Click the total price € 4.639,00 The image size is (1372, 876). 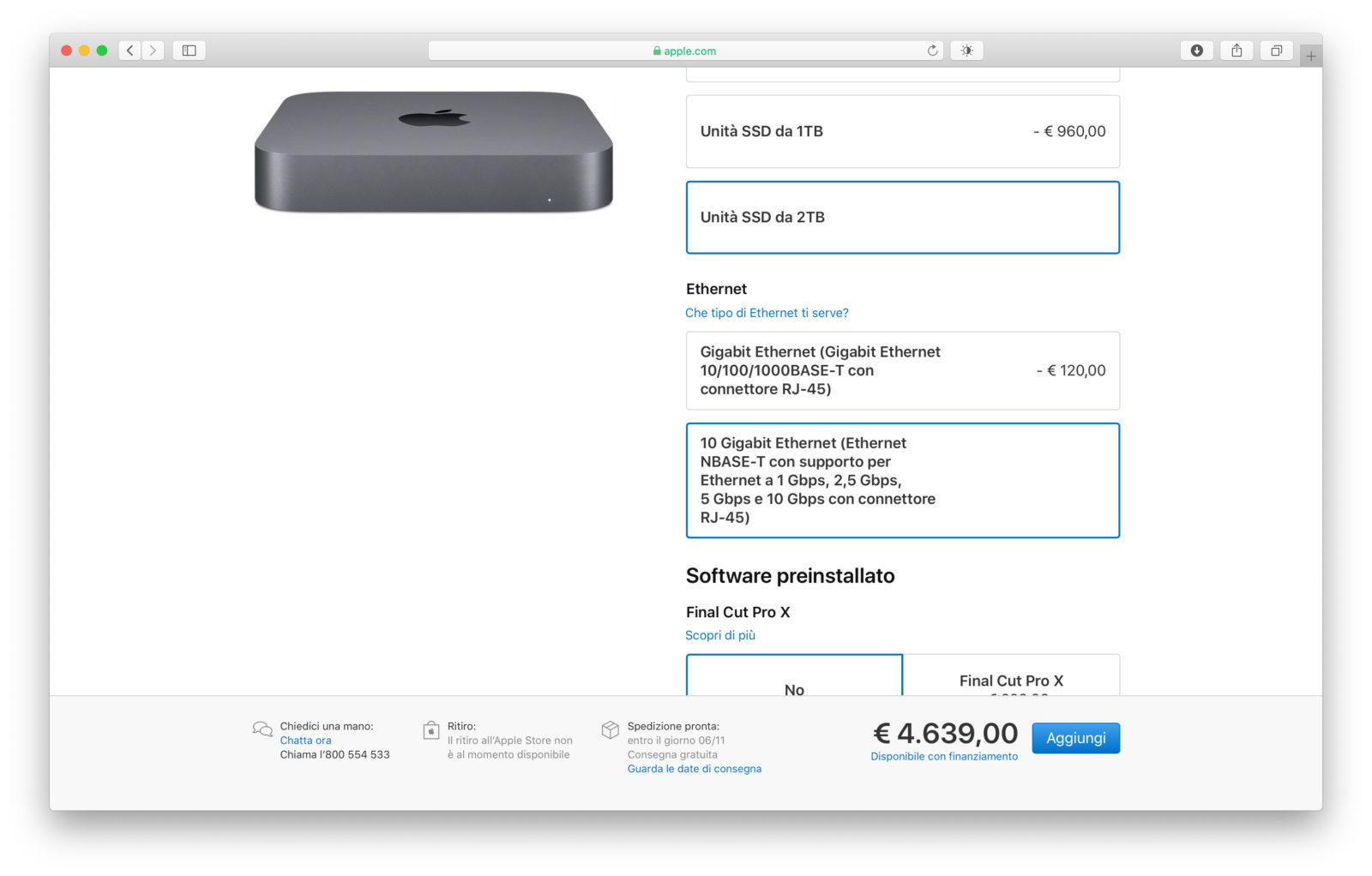click(x=946, y=733)
